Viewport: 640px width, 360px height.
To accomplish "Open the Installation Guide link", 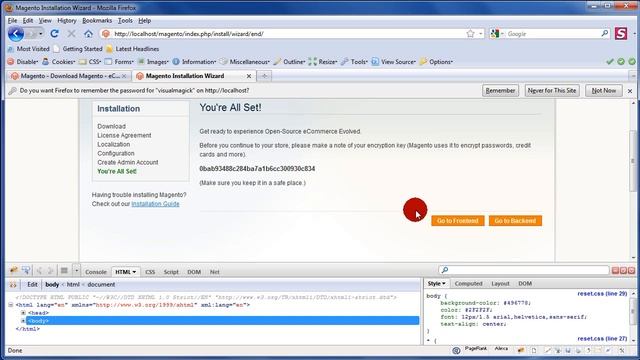I will pos(155,204).
